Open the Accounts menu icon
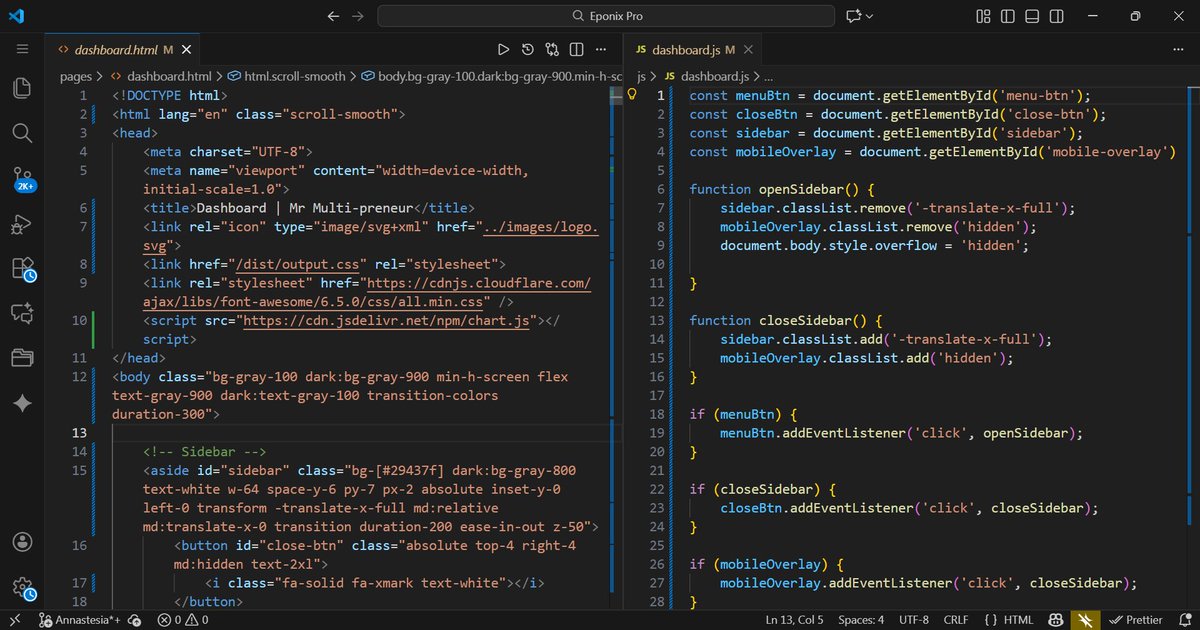The height and width of the screenshot is (630, 1200). coord(22,542)
